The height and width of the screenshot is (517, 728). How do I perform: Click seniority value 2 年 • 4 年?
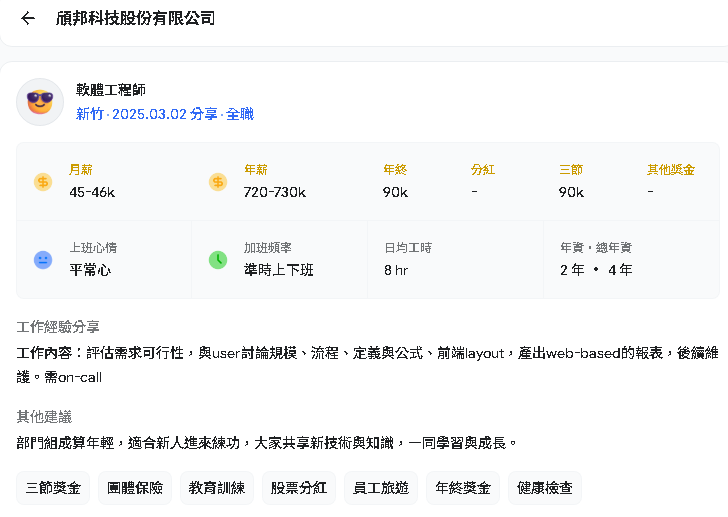[596, 270]
